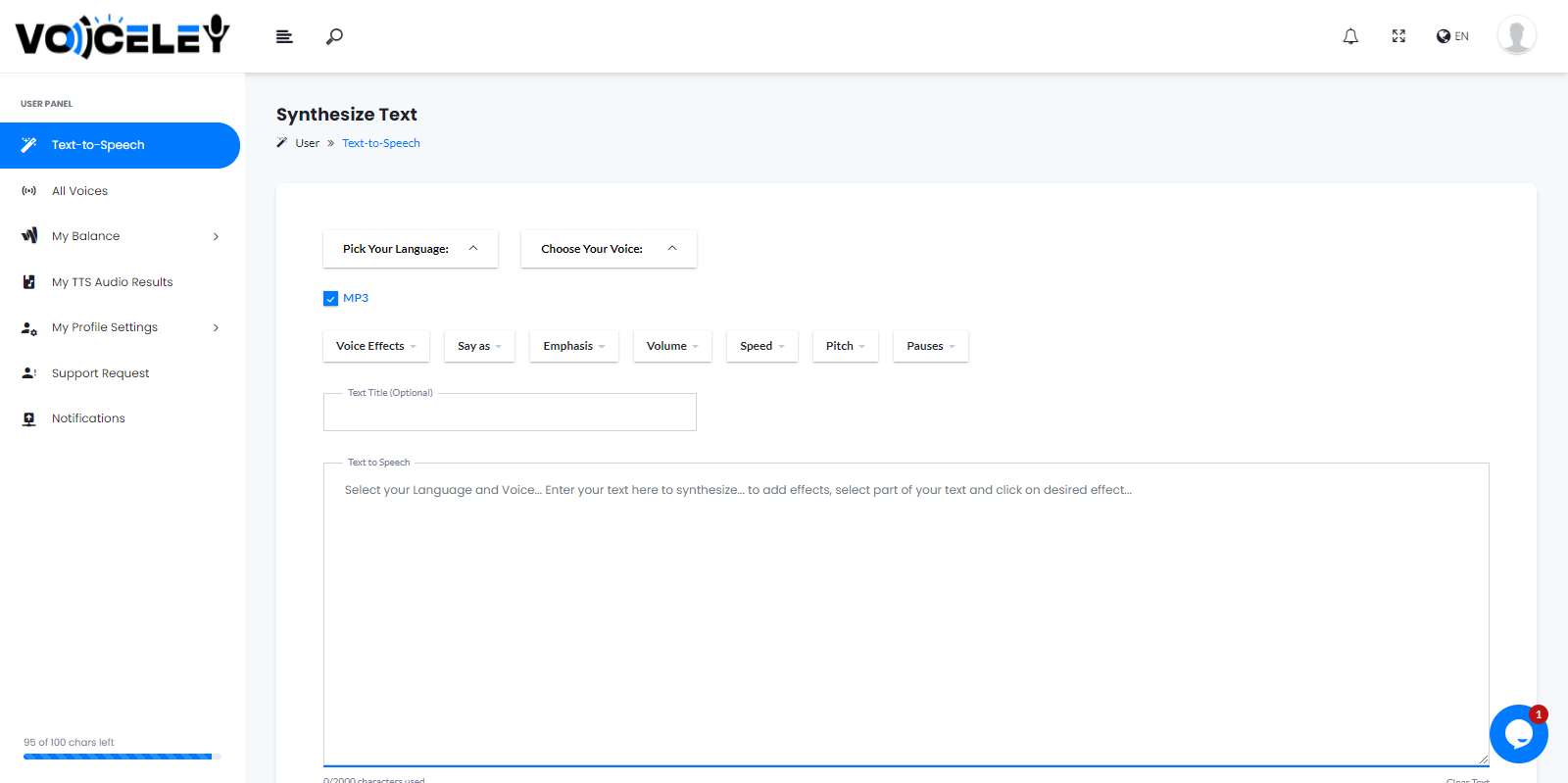Screen dimensions: 1568x783
Task: Open the notifications bell icon
Action: click(x=1350, y=36)
